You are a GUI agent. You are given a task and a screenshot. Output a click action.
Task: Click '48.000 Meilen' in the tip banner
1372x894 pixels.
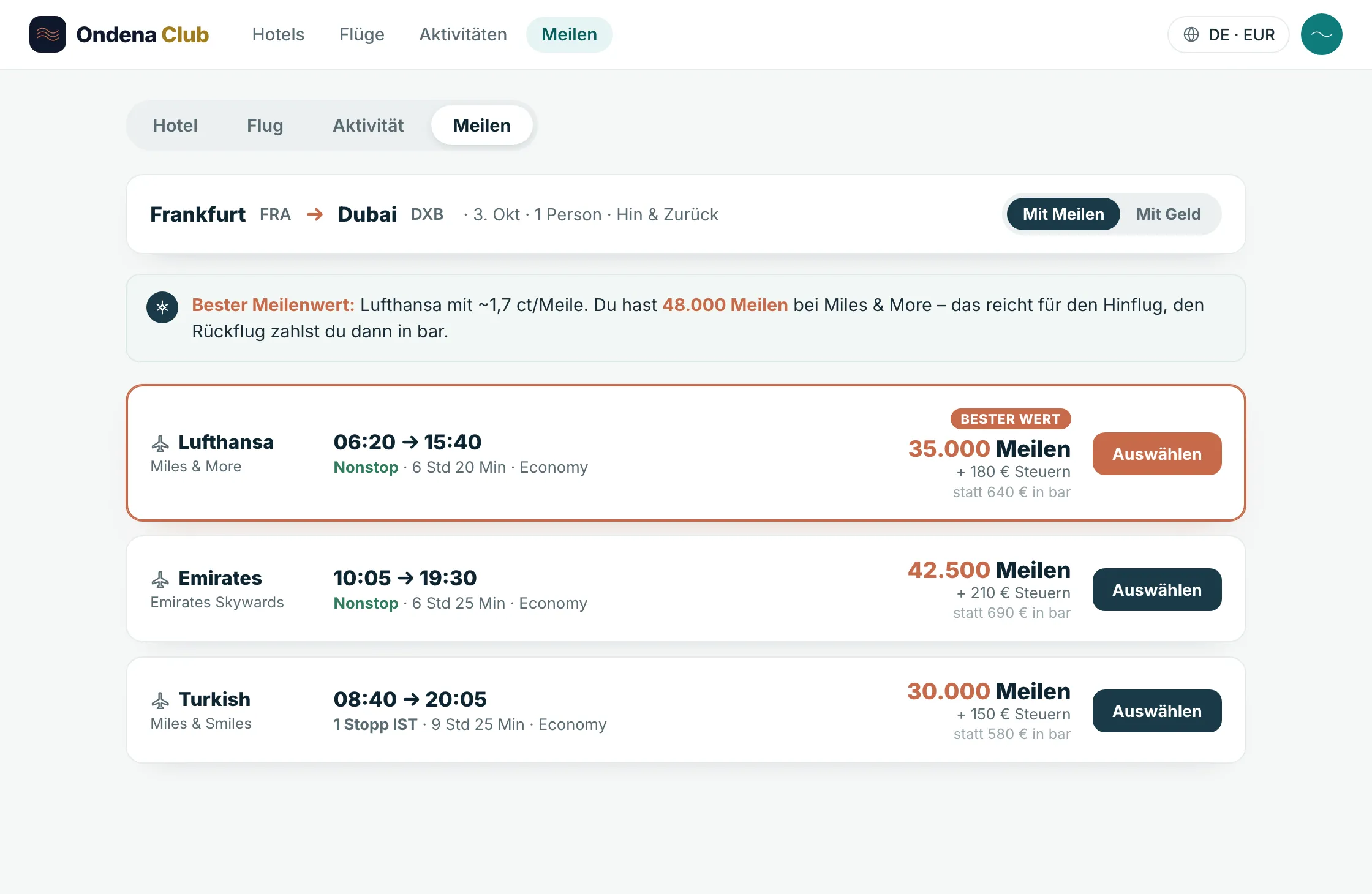(725, 305)
